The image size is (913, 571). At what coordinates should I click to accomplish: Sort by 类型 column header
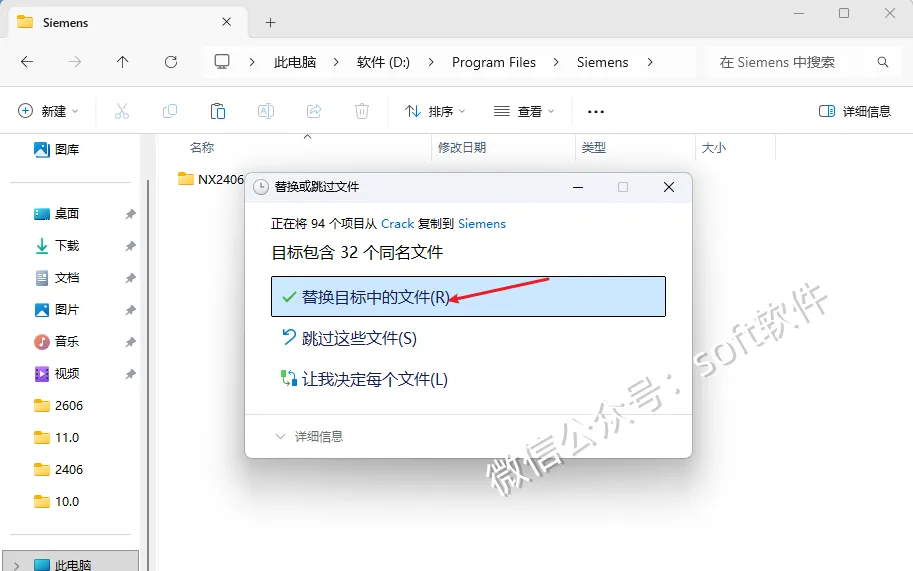point(593,148)
